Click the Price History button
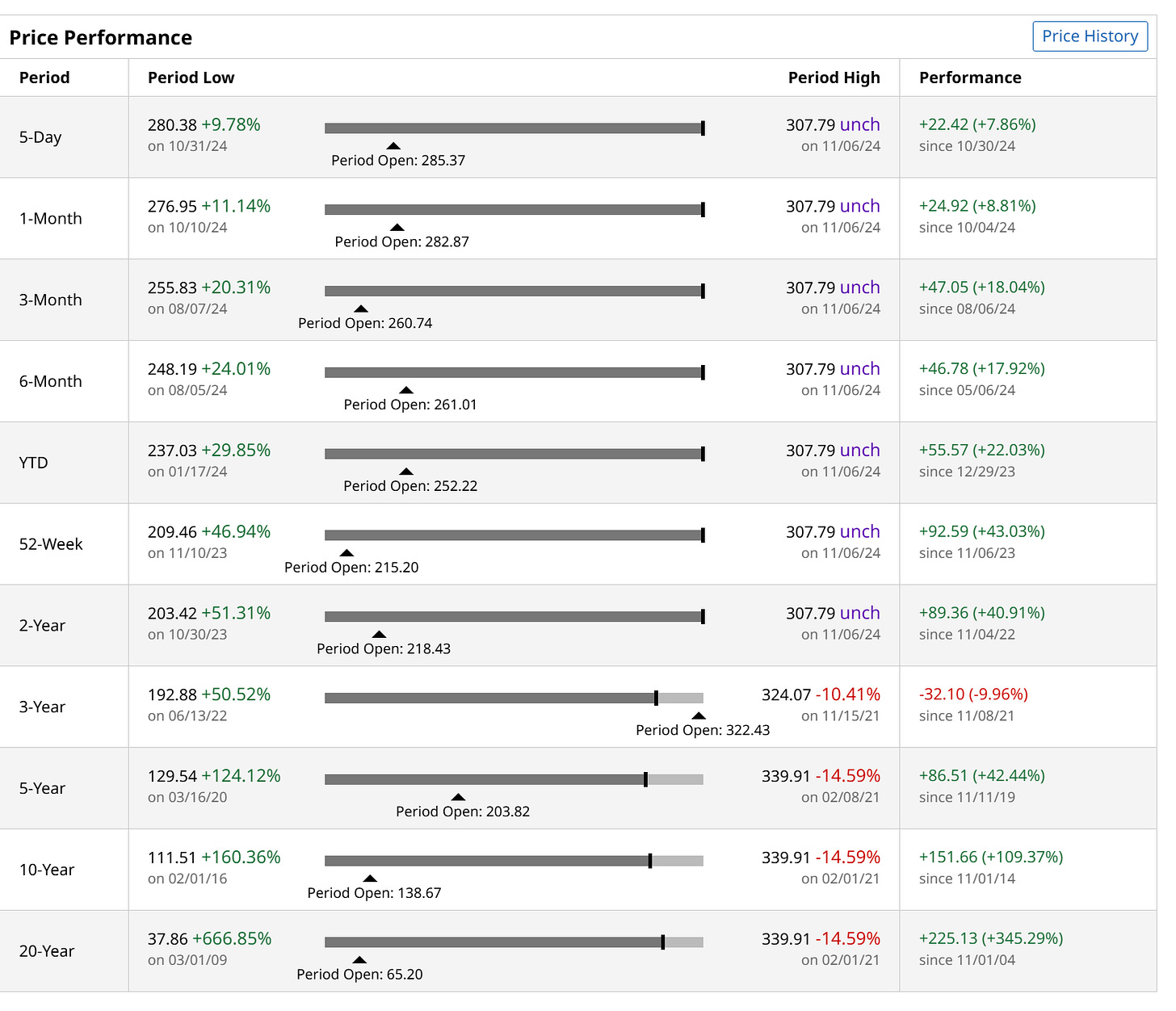The height and width of the screenshot is (1011, 1176). click(1090, 36)
